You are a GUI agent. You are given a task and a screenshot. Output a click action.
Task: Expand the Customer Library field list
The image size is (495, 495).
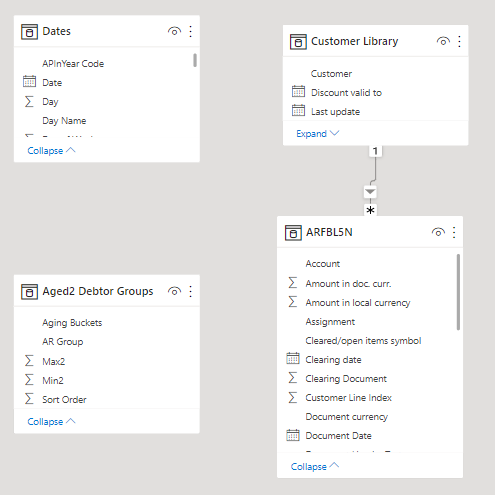coord(318,134)
